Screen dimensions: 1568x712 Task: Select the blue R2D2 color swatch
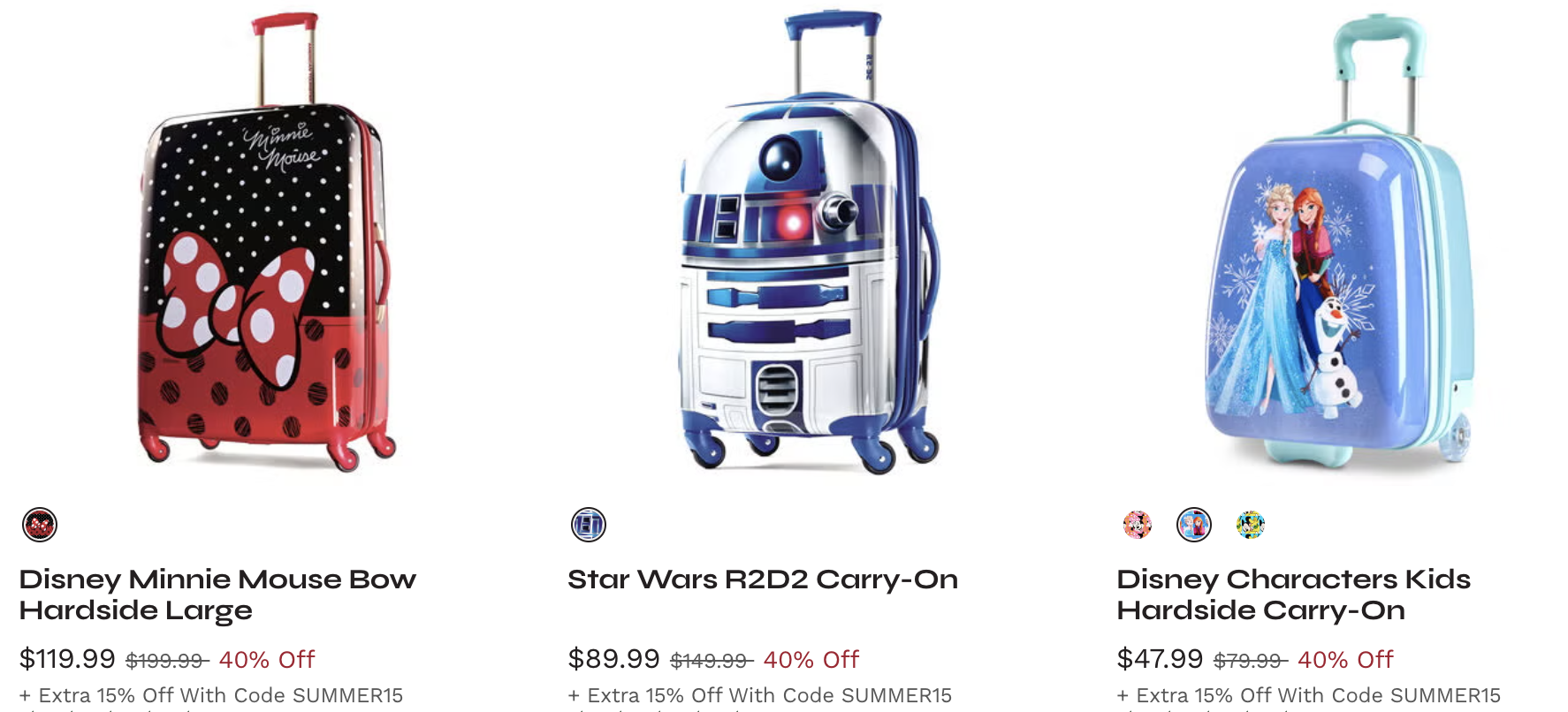[589, 525]
